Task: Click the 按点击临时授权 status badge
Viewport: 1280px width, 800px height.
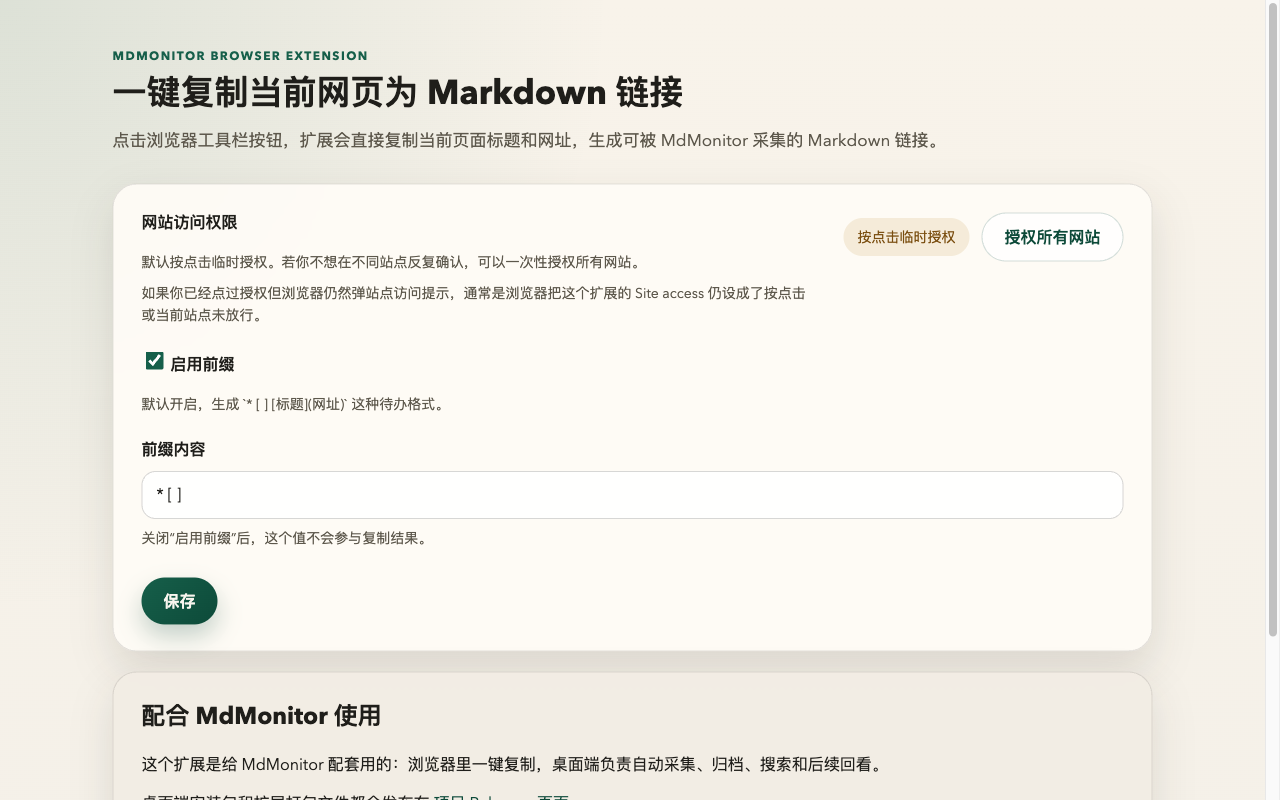Action: (906, 237)
